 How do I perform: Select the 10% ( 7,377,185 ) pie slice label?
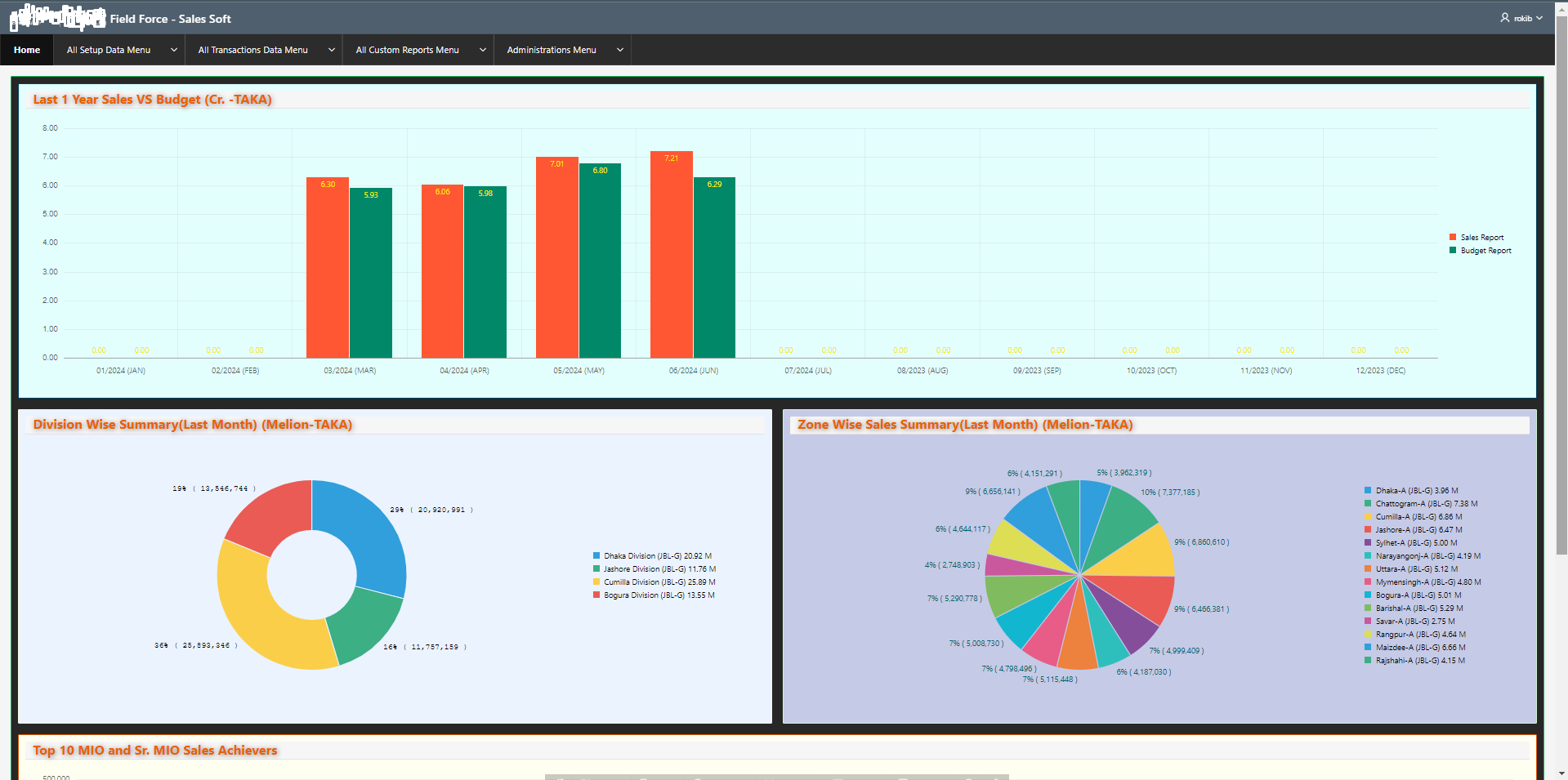(x=1170, y=493)
